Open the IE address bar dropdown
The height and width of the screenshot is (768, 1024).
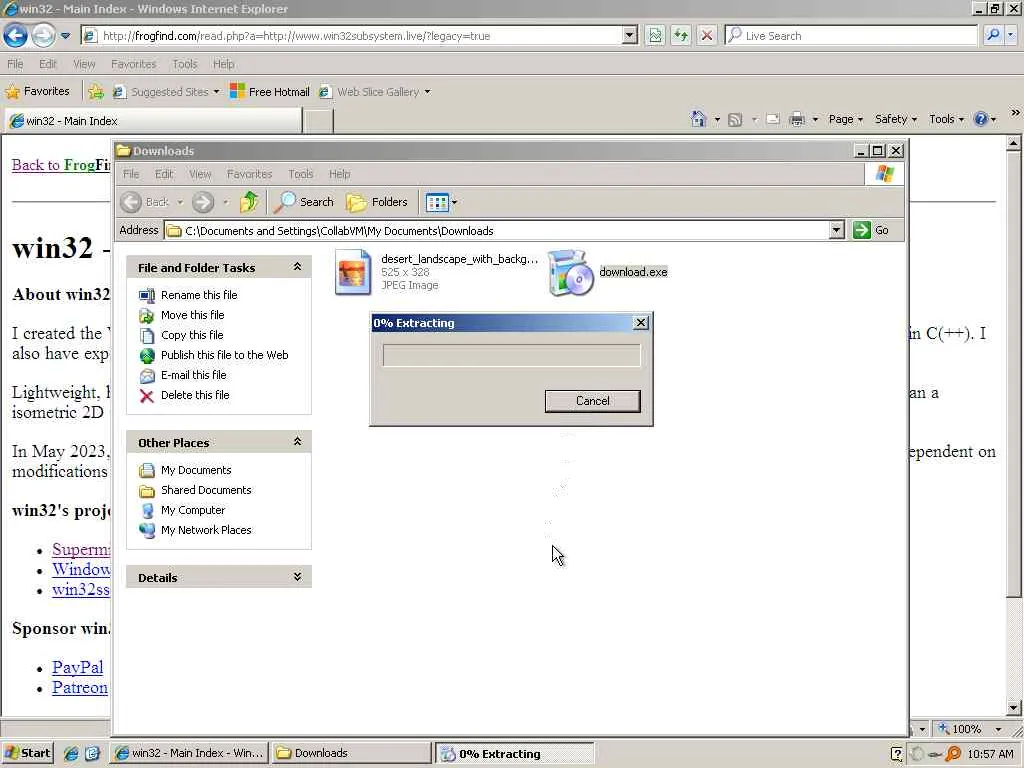point(630,35)
